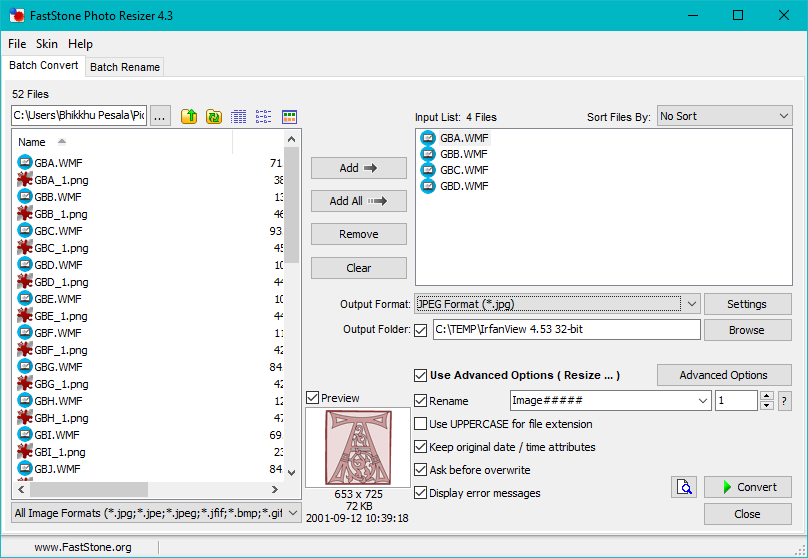Screen dimensions: 808x558
Task: Enable Use UPPERCASE for file extension
Action: pyautogui.click(x=421, y=424)
